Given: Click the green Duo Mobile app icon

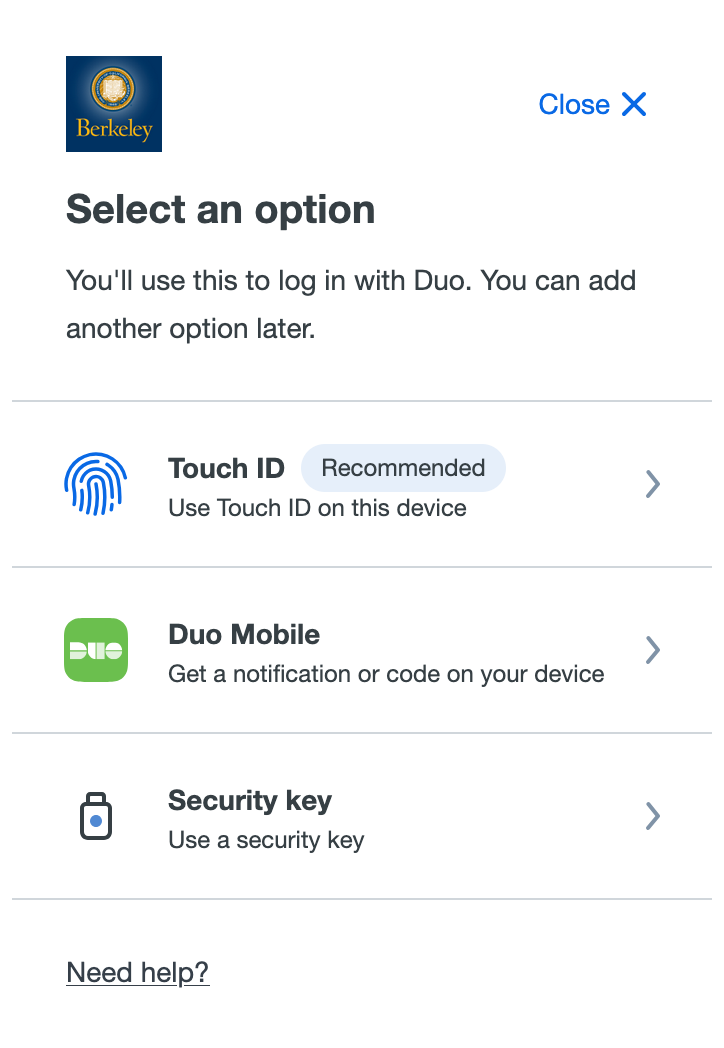Looking at the screenshot, I should coord(96,650).
